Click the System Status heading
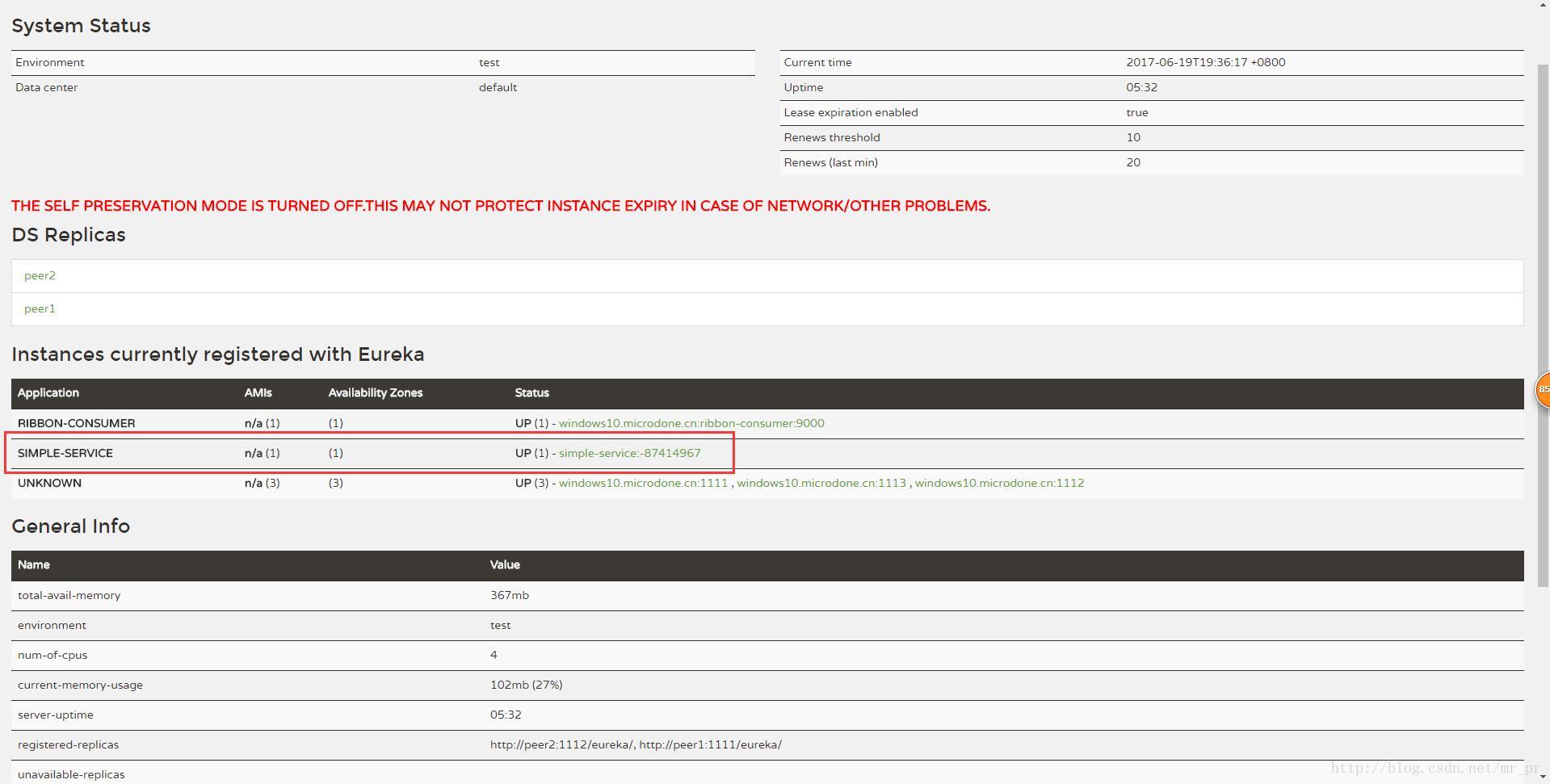Screen dimensions: 1550x784 (81, 26)
